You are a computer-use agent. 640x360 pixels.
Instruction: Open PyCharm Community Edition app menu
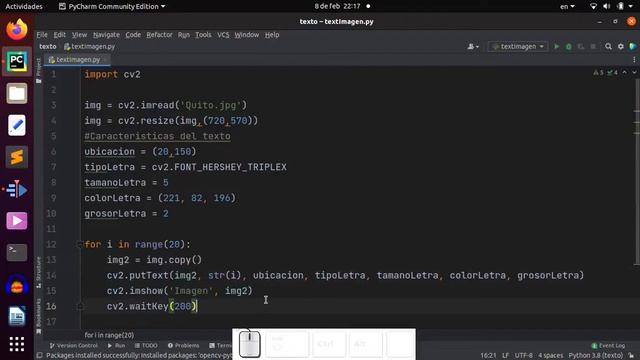point(112,7)
